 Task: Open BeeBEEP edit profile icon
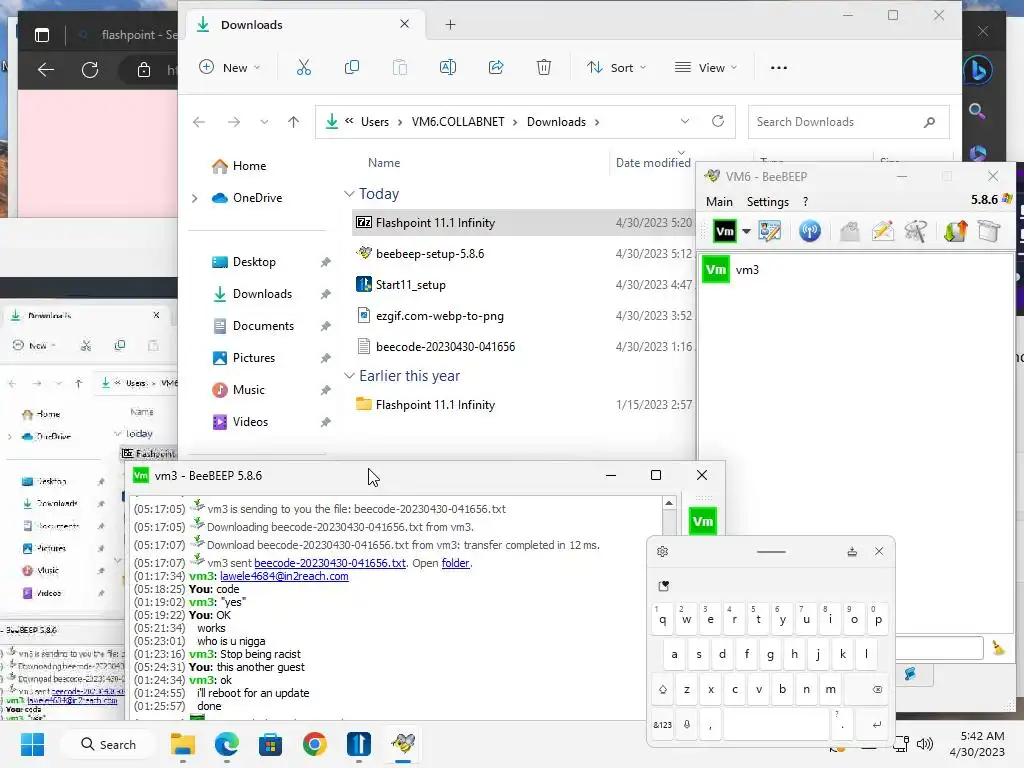tap(770, 231)
